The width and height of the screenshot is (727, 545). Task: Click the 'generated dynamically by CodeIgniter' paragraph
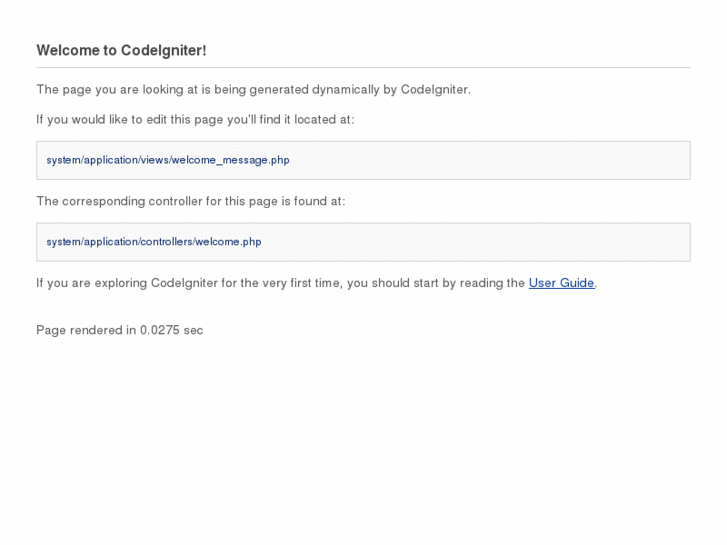coord(253,89)
